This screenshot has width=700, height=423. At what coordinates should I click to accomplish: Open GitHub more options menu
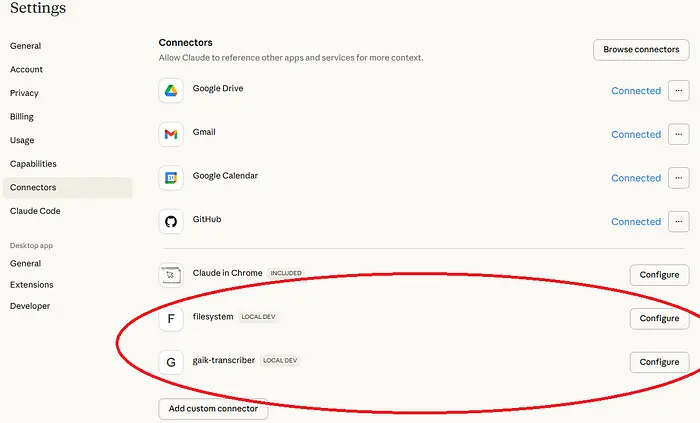(x=679, y=221)
